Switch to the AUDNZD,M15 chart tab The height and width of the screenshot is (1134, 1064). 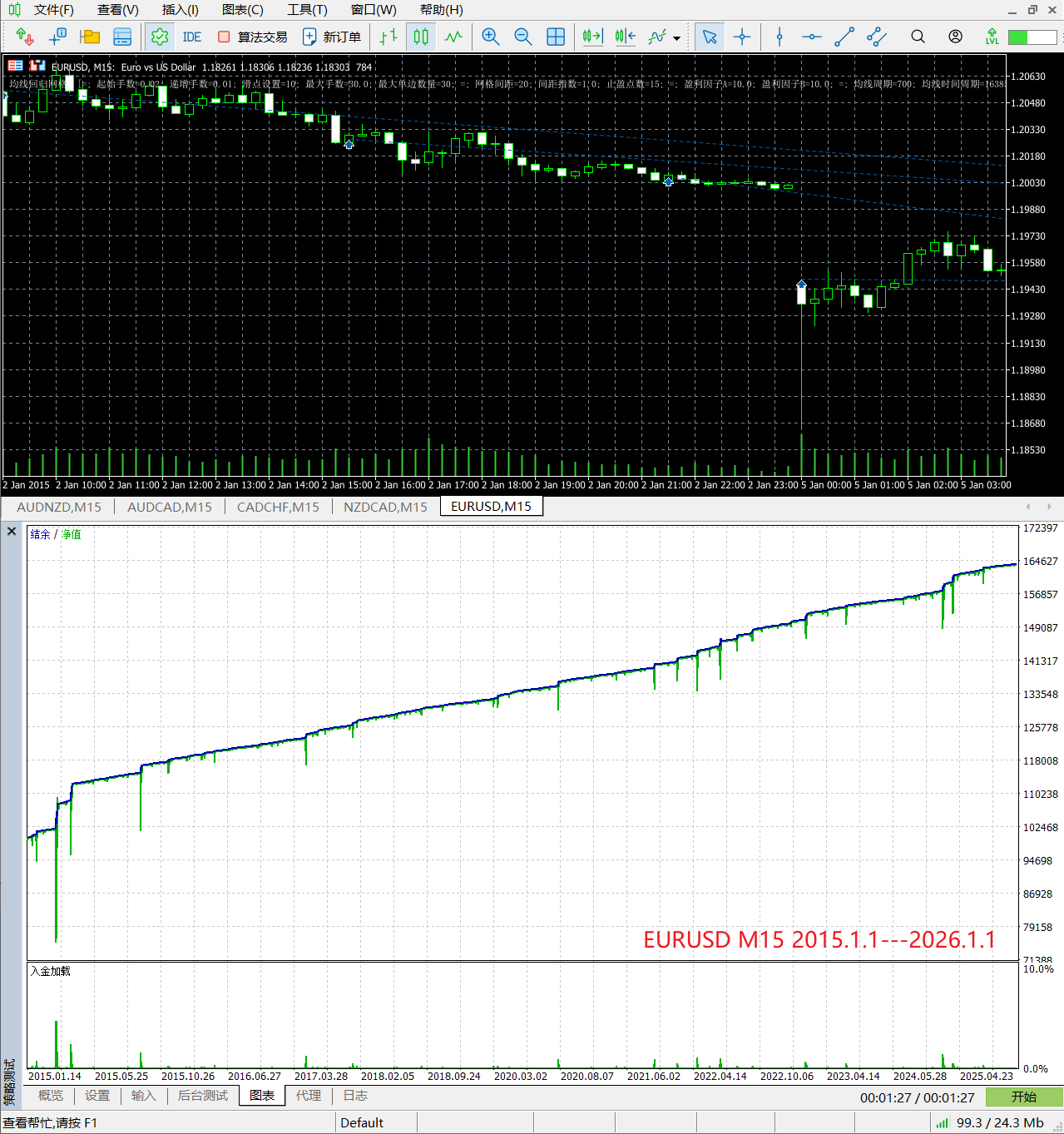pyautogui.click(x=59, y=507)
